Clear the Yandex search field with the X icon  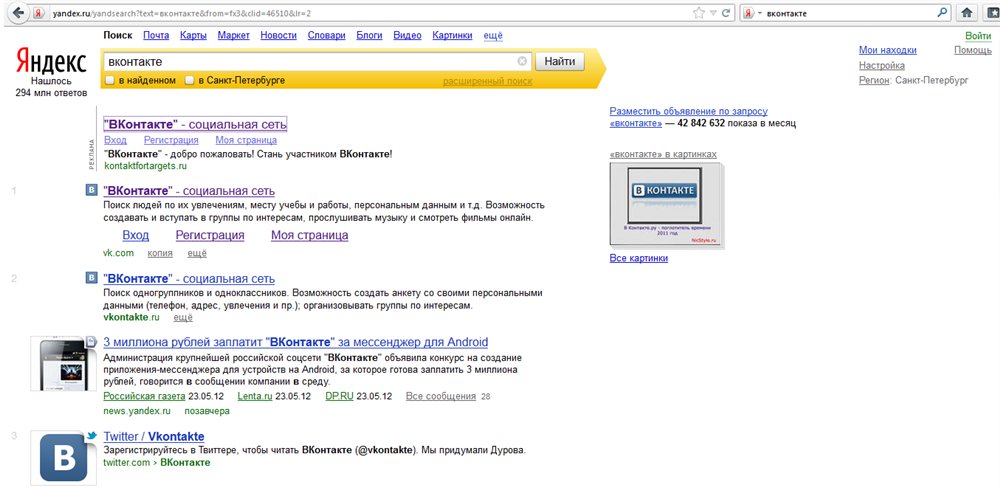pyautogui.click(x=522, y=61)
